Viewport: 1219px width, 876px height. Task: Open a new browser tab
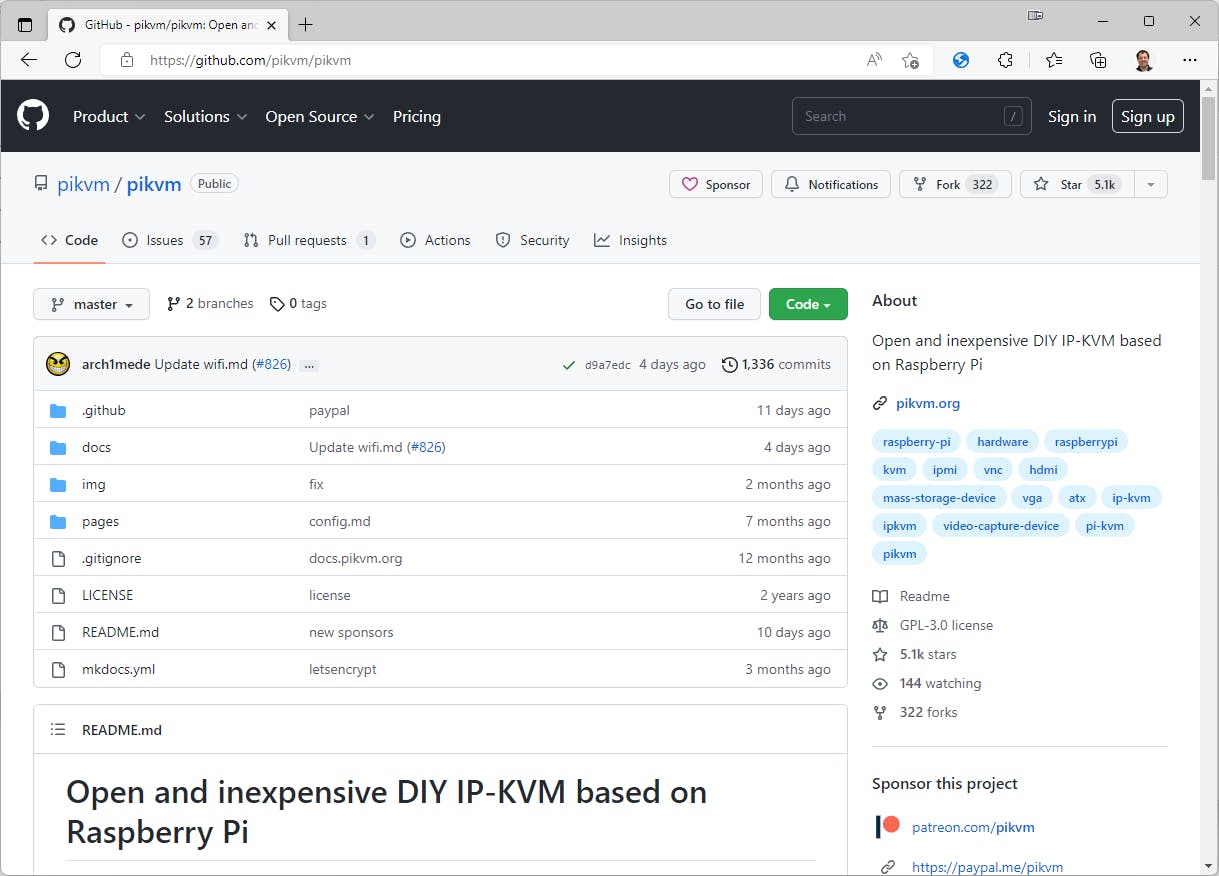click(x=306, y=24)
